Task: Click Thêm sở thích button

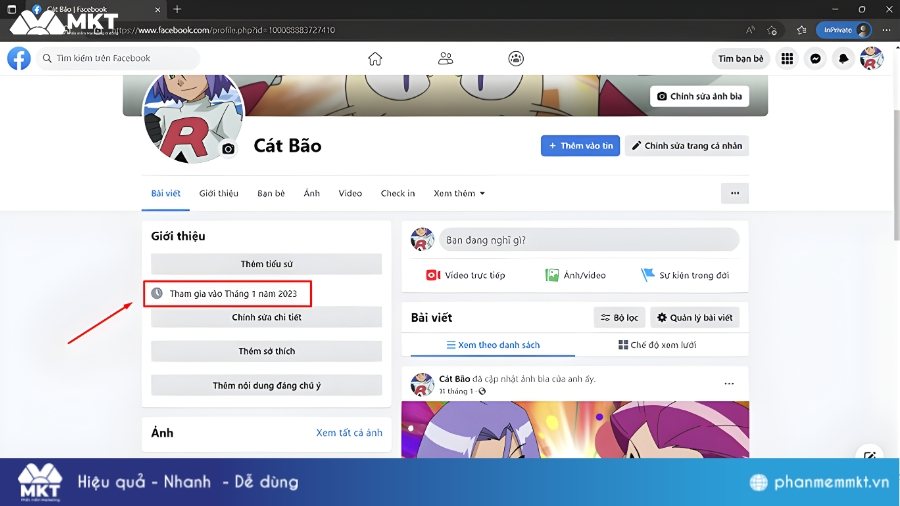Action: (x=266, y=351)
